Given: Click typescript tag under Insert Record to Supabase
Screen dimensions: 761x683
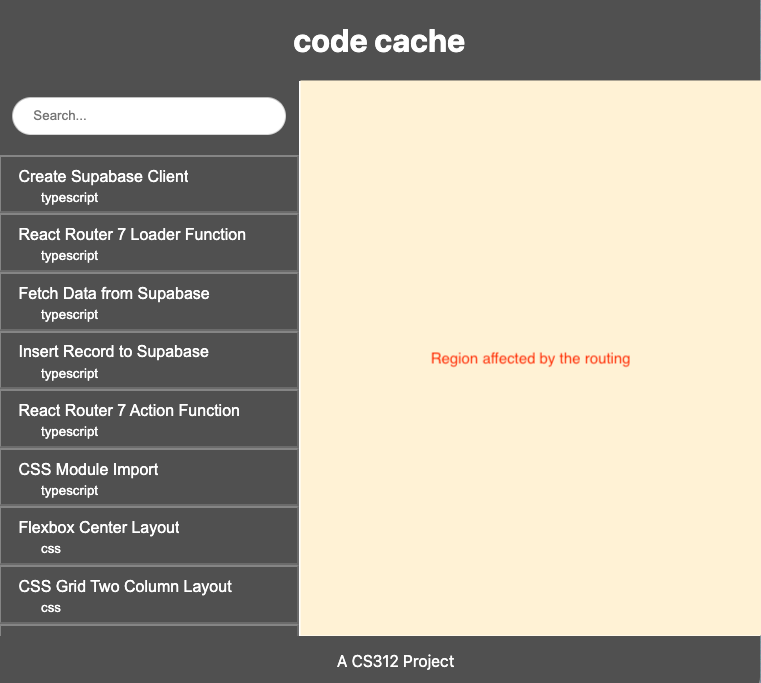Looking at the screenshot, I should (69, 374).
